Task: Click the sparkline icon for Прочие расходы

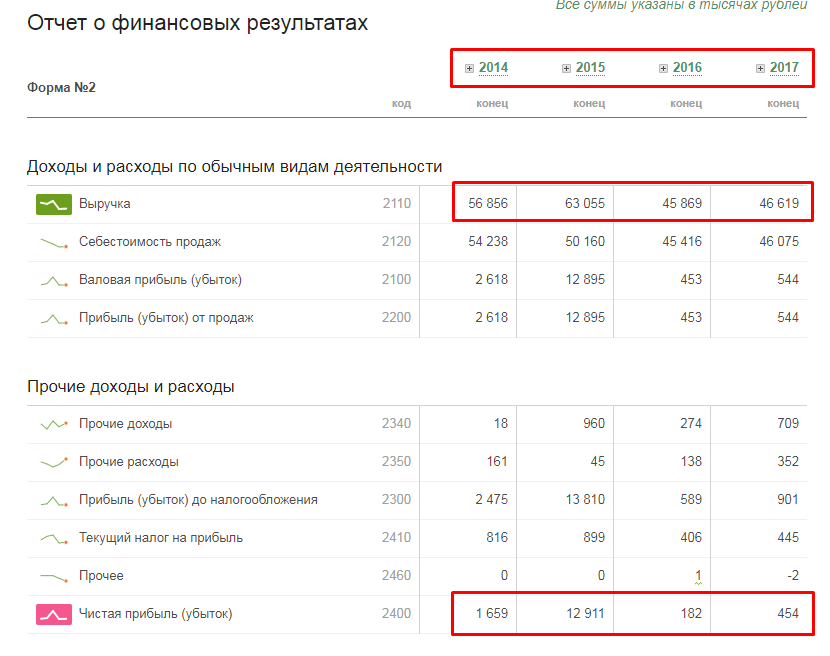Action: click(x=53, y=462)
